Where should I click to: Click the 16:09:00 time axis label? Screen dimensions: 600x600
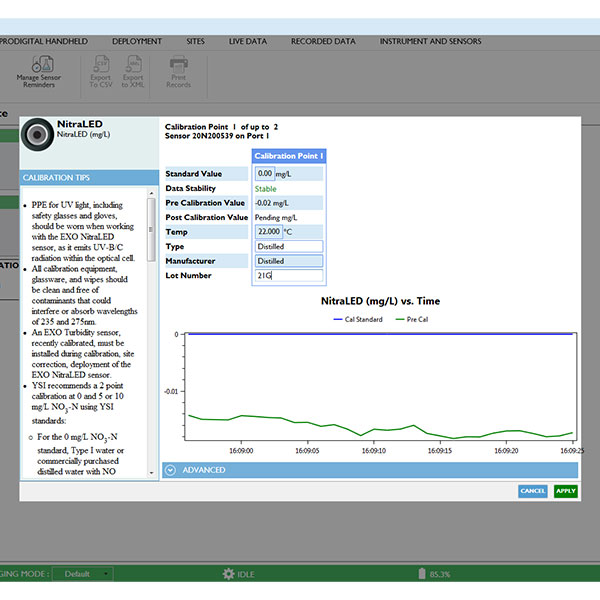241,451
